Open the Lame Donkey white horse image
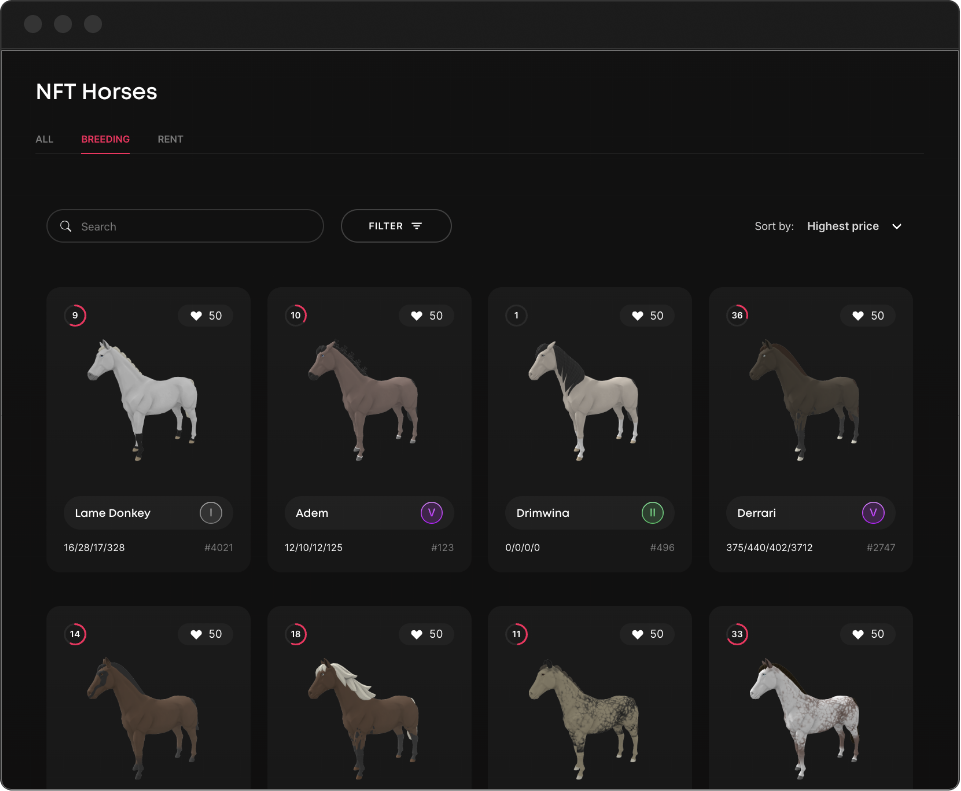961x791 pixels. (x=143, y=400)
